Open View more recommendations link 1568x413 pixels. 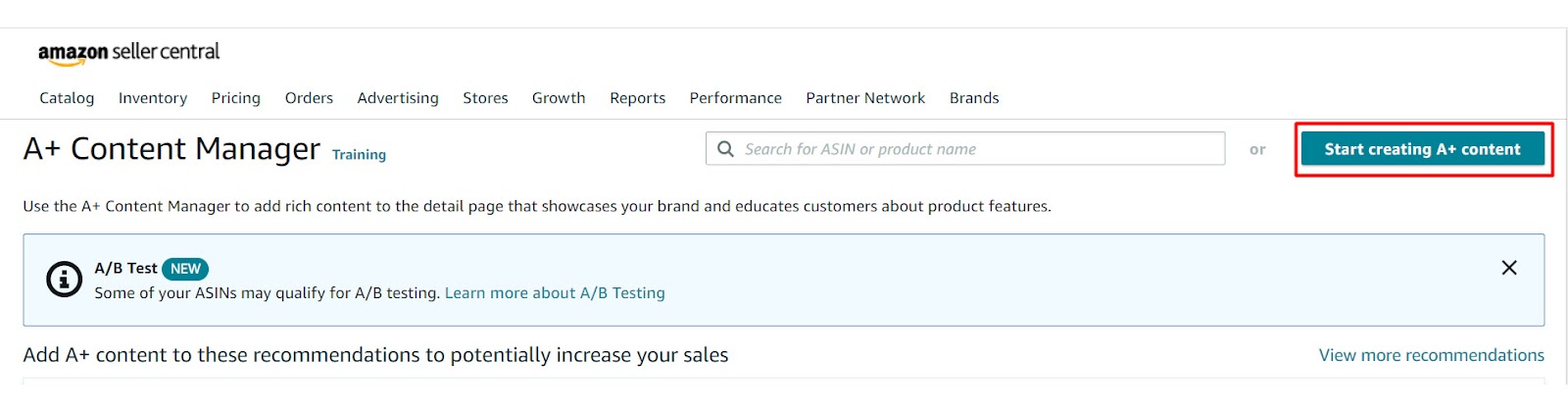1431,355
